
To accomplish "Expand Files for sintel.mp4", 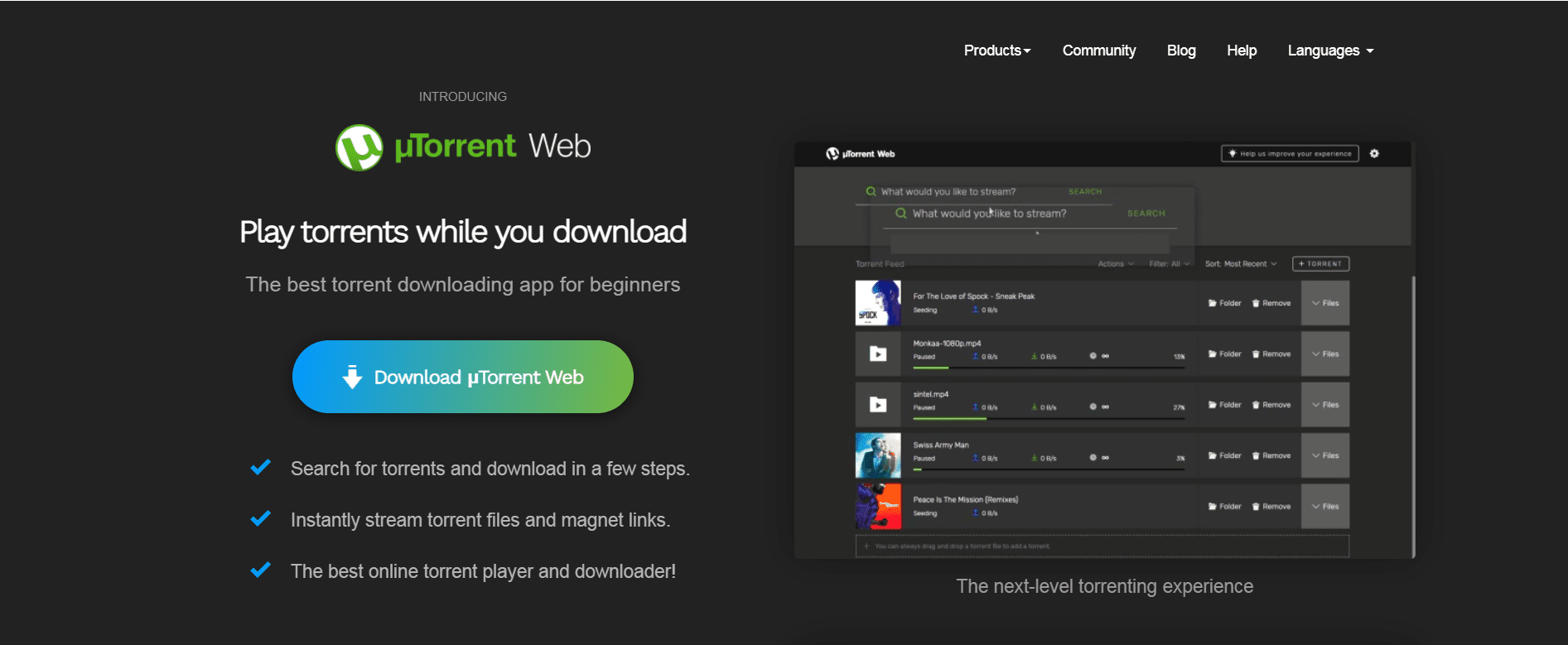I will coord(1325,405).
